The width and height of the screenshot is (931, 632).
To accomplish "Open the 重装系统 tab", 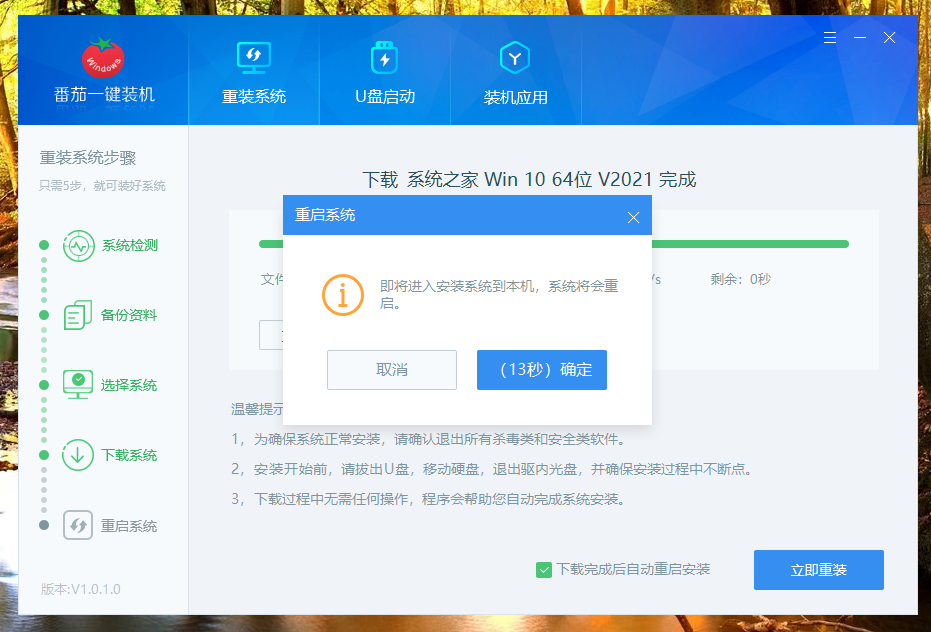I will (254, 70).
